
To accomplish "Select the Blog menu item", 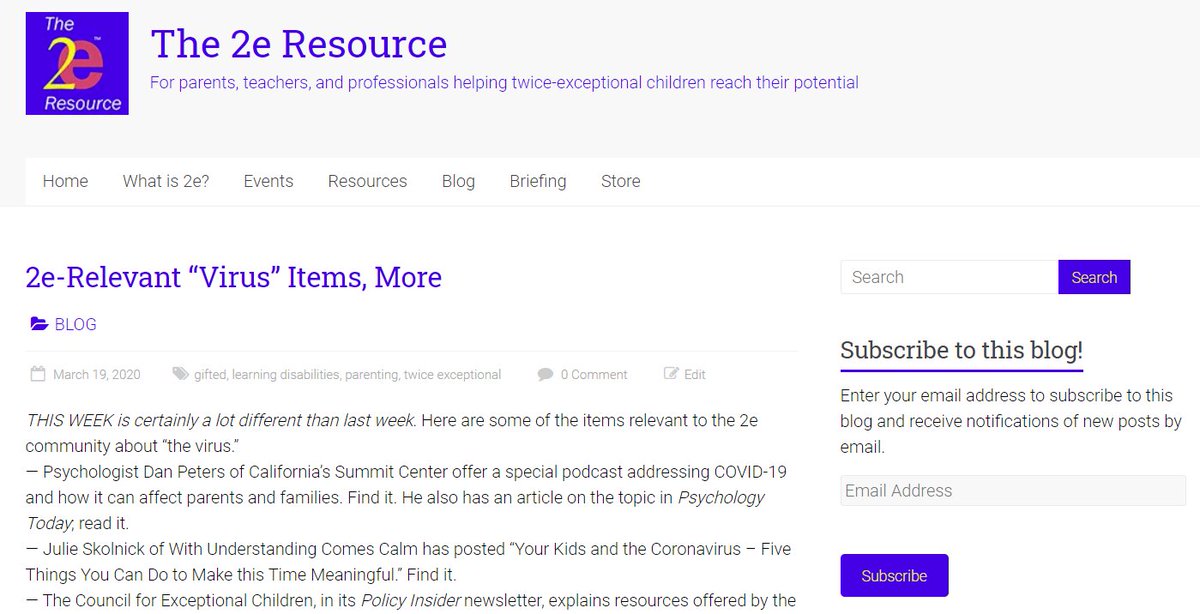I will (458, 181).
